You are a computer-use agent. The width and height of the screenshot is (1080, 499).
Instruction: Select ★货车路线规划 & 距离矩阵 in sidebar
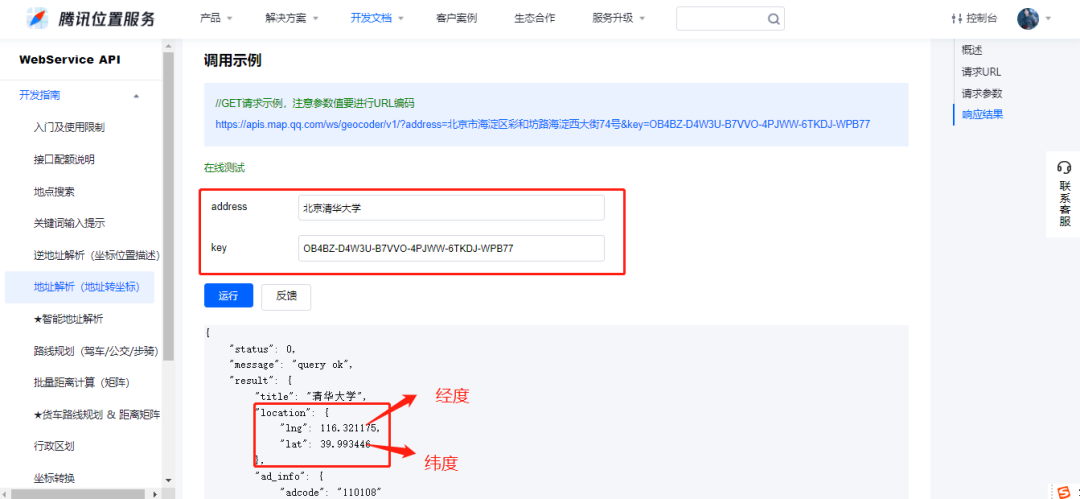[x=96, y=415]
